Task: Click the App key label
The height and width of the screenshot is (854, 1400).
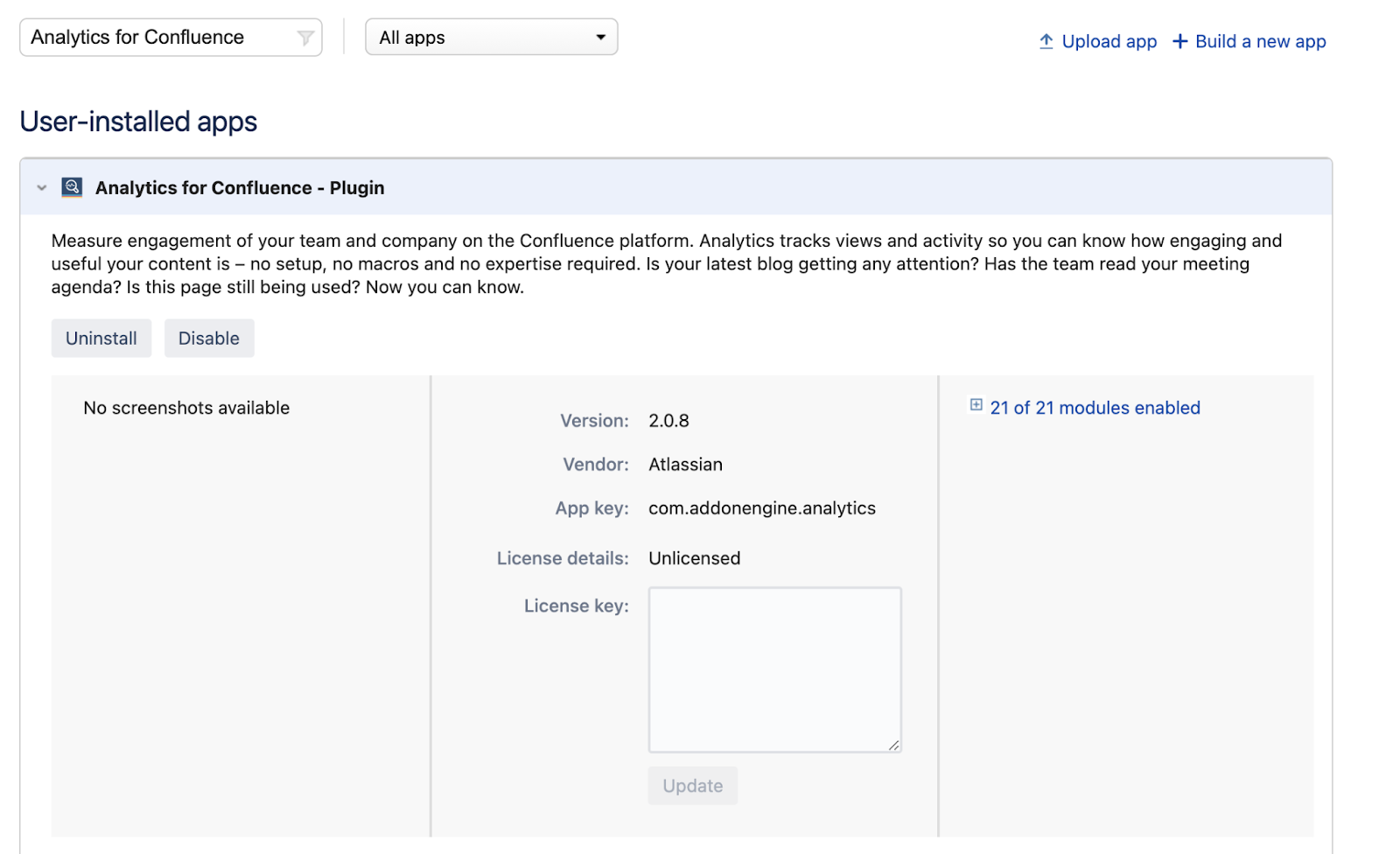Action: tap(591, 508)
